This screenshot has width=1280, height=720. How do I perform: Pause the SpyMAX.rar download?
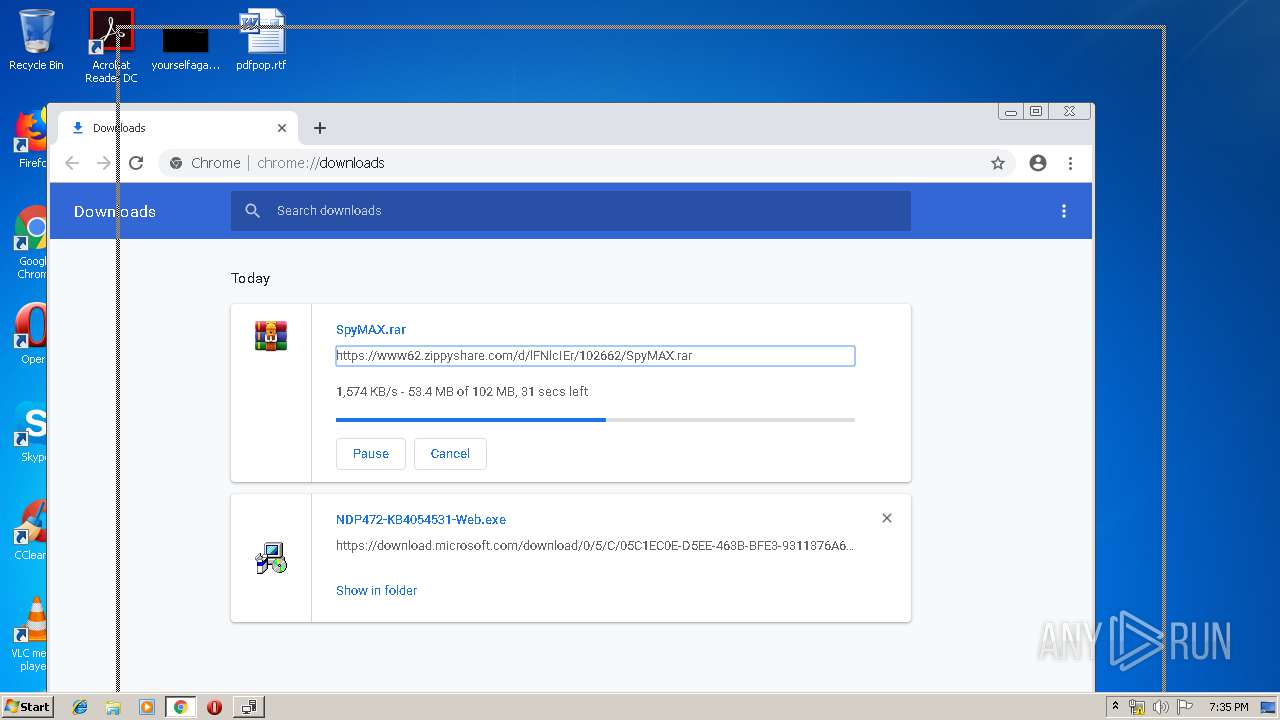371,454
